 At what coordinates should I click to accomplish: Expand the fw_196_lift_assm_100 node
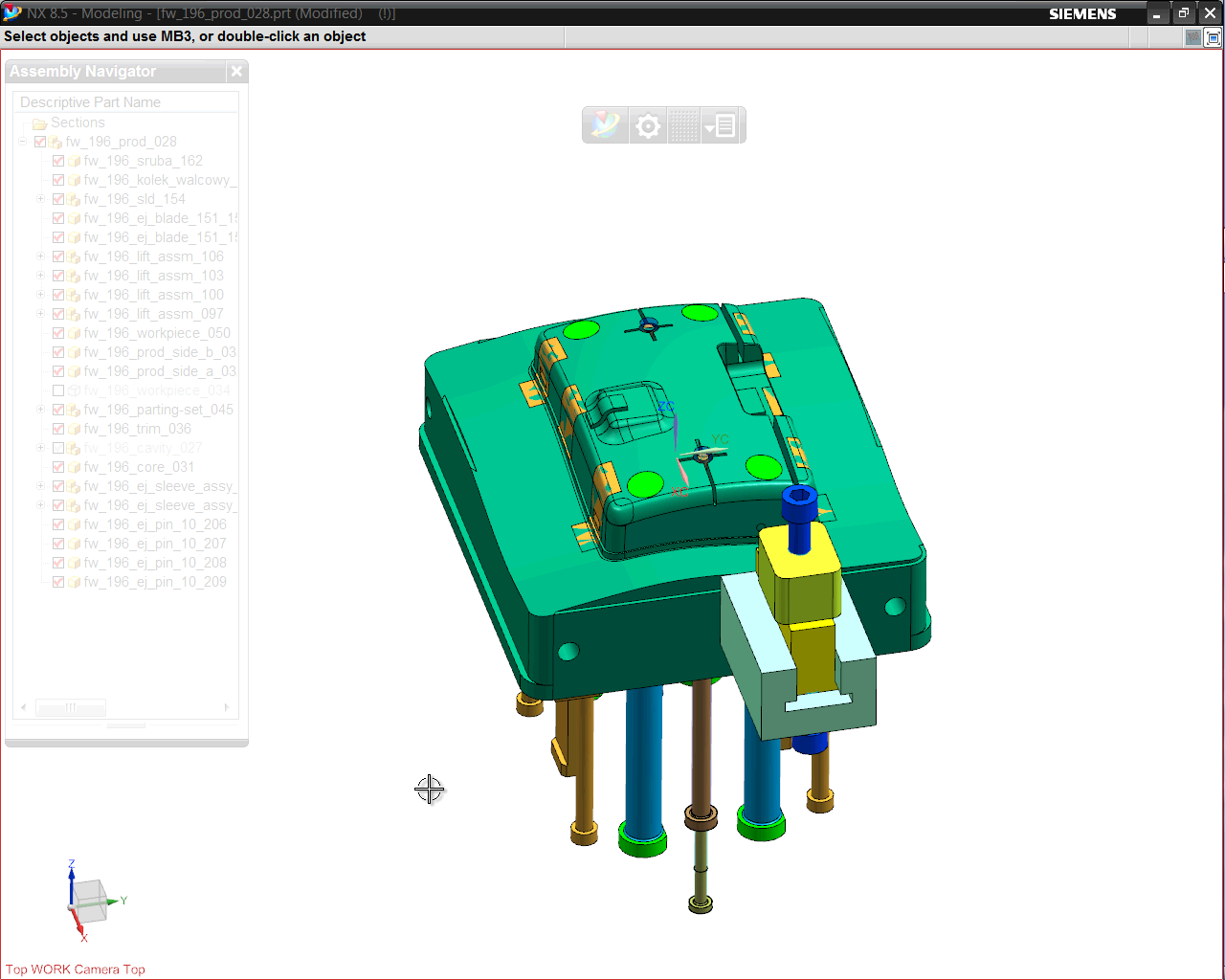(x=41, y=295)
